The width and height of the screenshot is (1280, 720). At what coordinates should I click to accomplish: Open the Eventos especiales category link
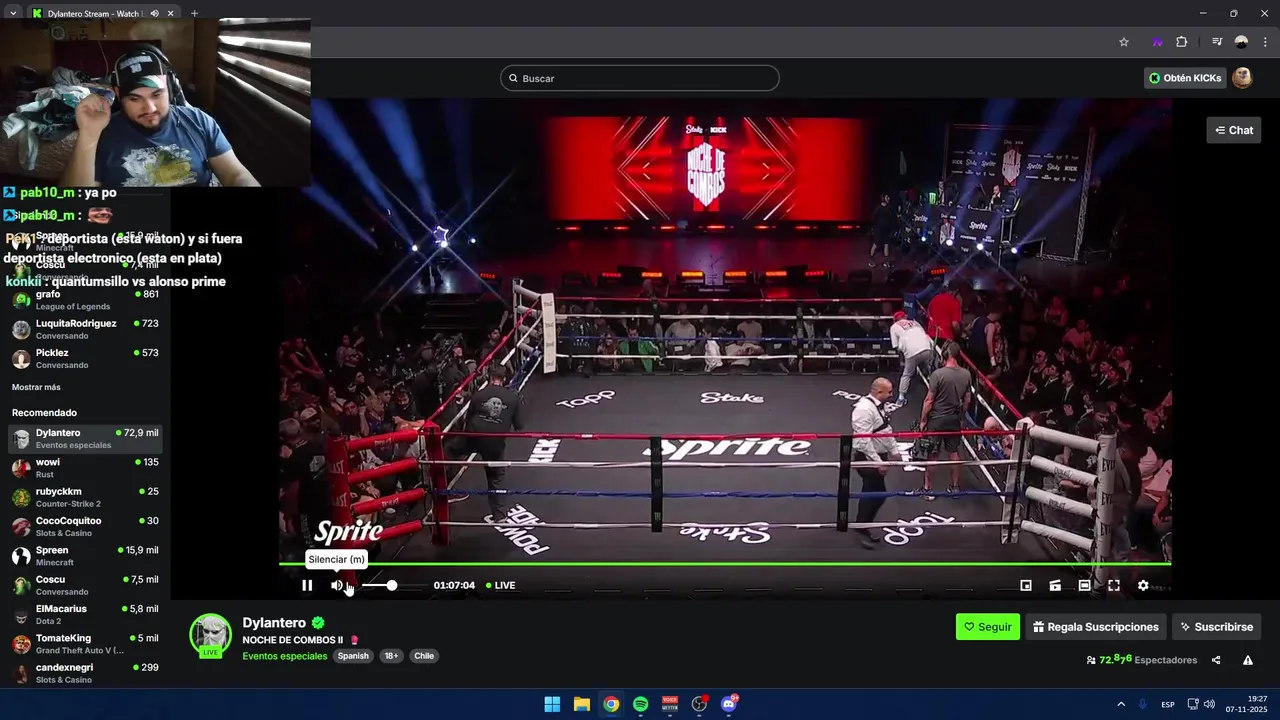coord(285,656)
